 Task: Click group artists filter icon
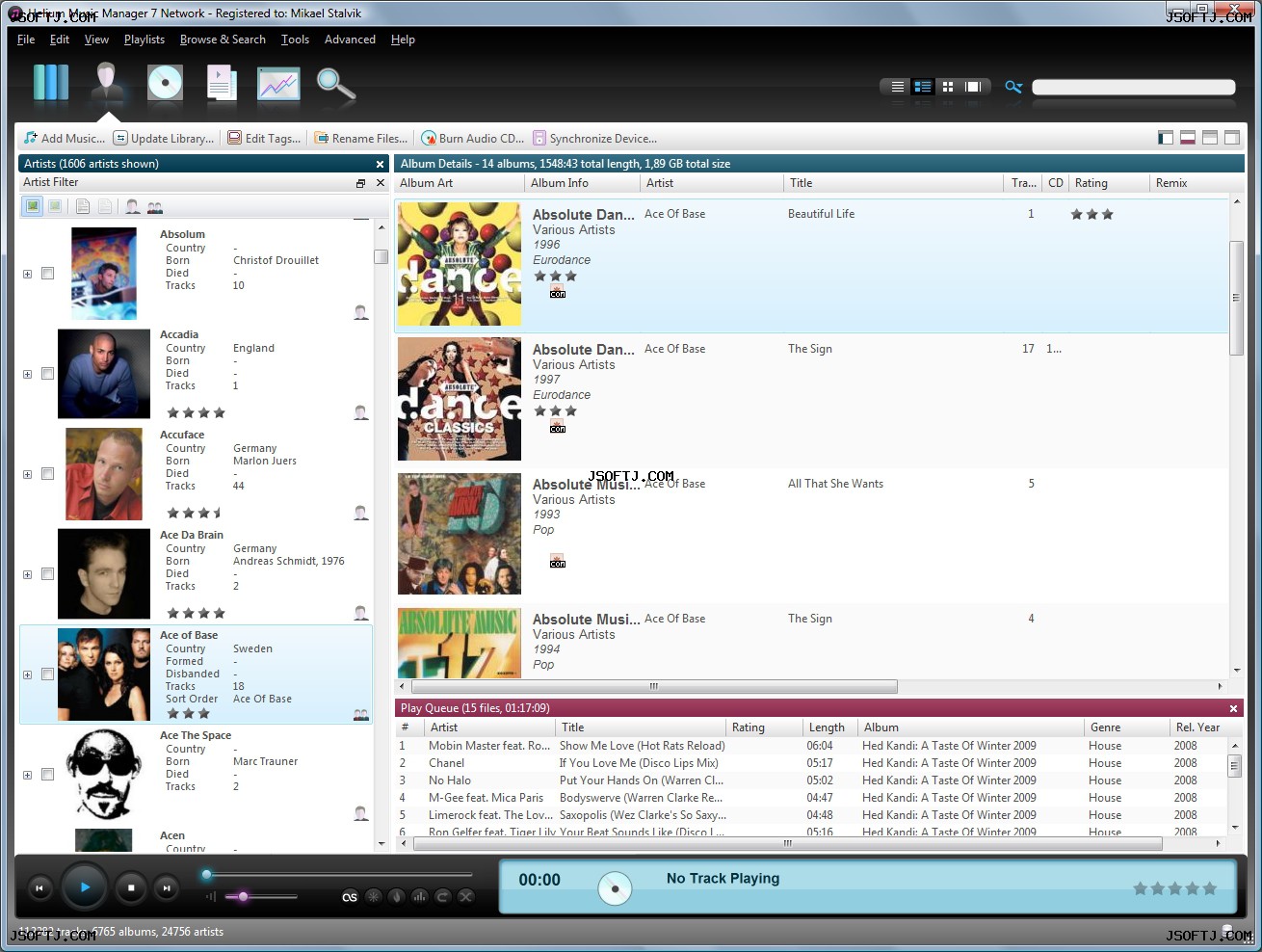pos(155,206)
